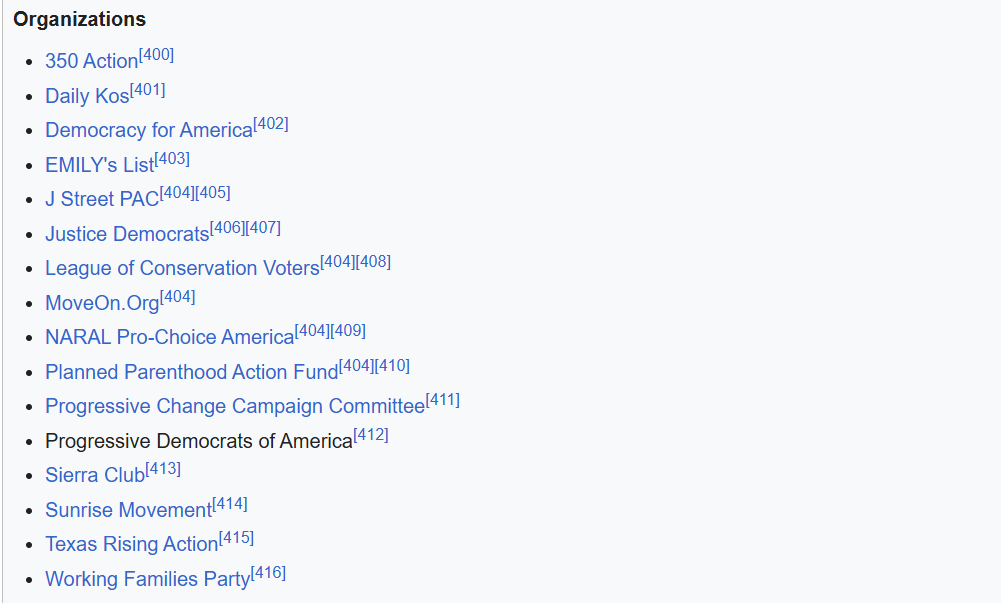
Task: Open Progressive Change Campaign Committee link
Action: pos(236,406)
